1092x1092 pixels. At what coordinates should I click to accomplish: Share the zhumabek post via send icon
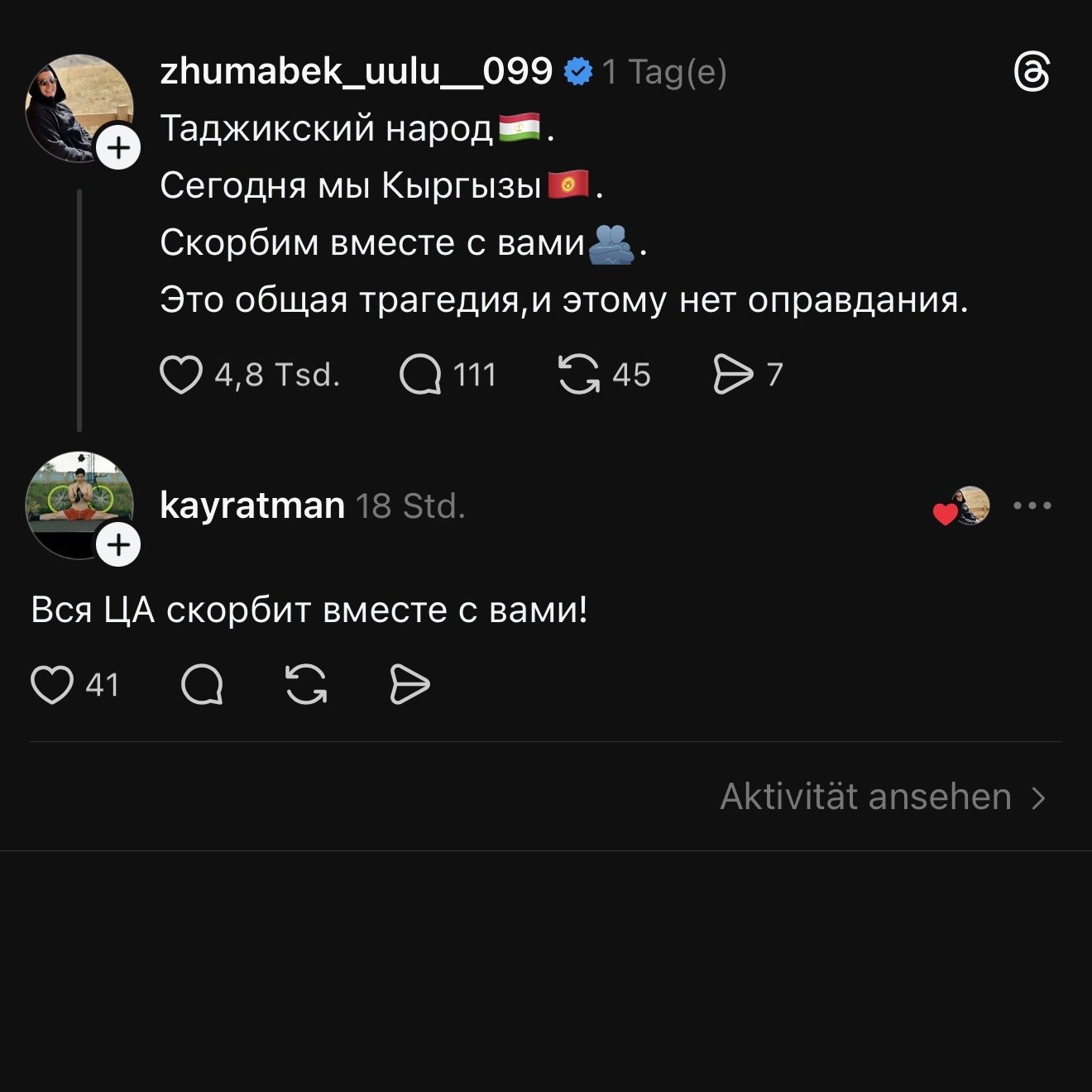coord(733,375)
